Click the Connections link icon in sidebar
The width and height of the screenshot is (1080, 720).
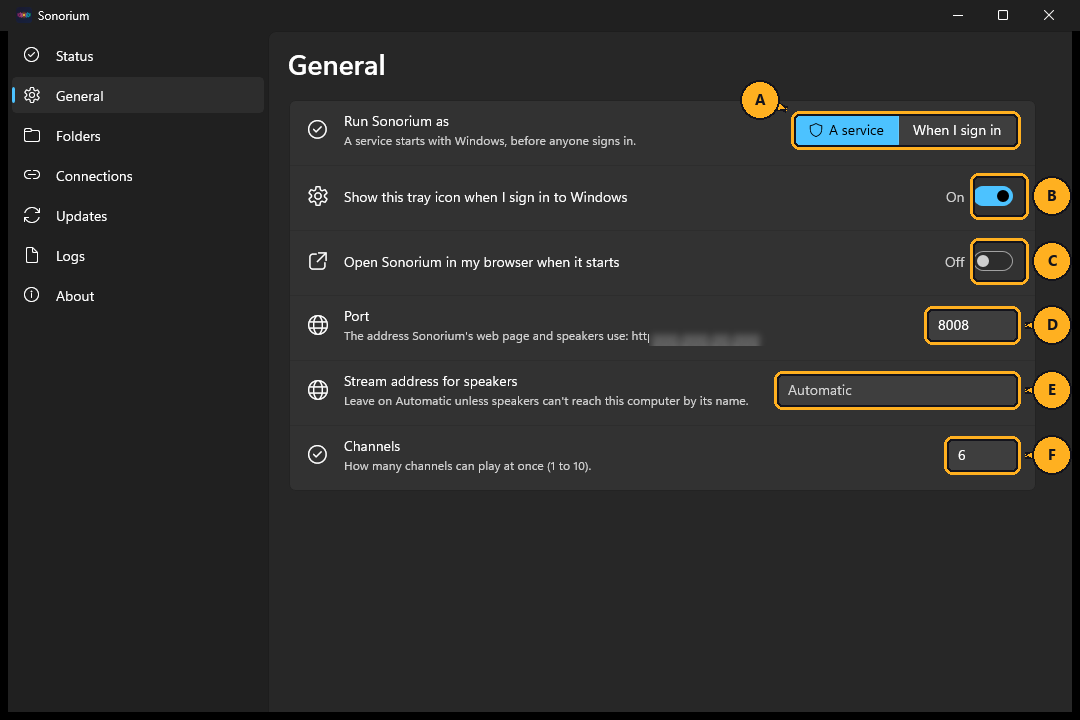(32, 175)
